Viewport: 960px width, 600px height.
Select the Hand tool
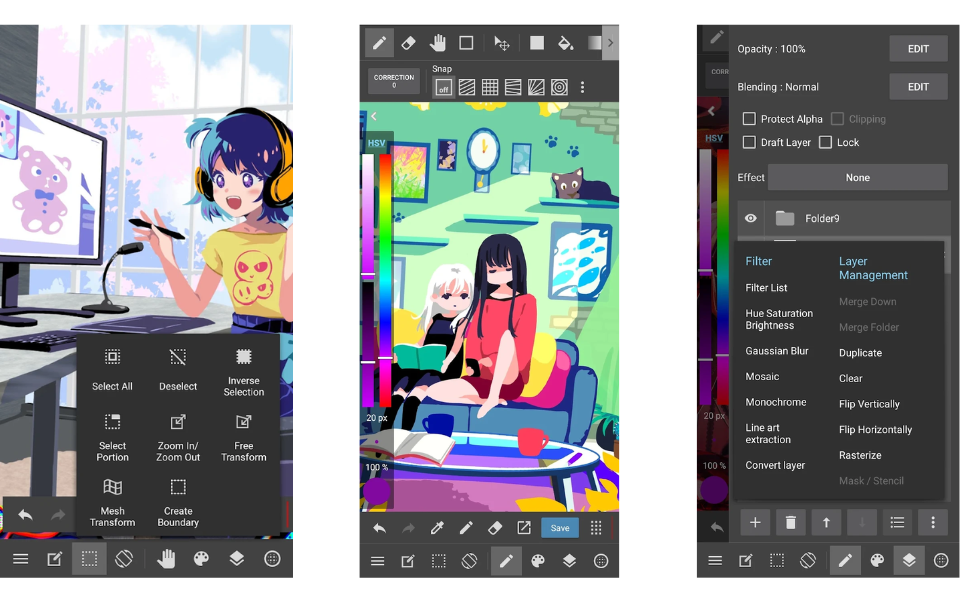click(437, 43)
